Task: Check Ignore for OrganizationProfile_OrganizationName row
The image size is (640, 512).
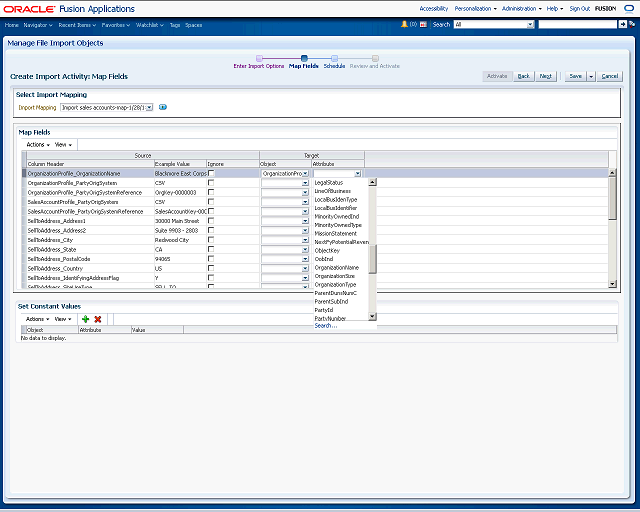Action: tap(211, 173)
